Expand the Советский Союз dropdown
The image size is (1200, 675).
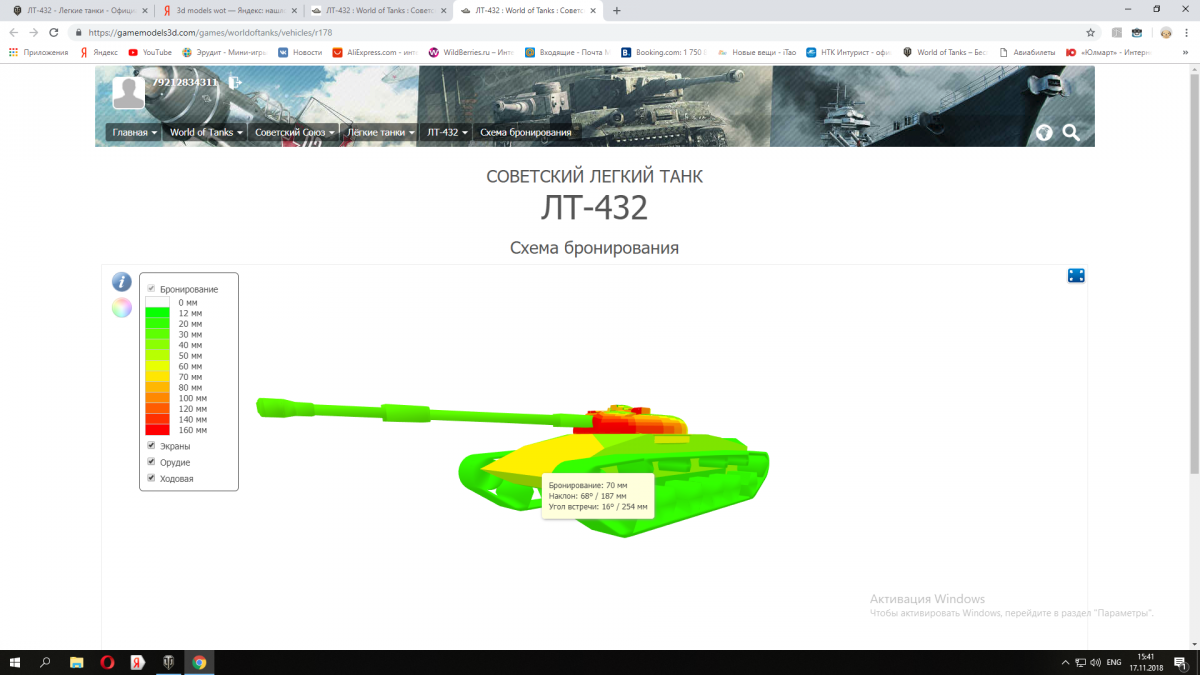pyautogui.click(x=293, y=132)
